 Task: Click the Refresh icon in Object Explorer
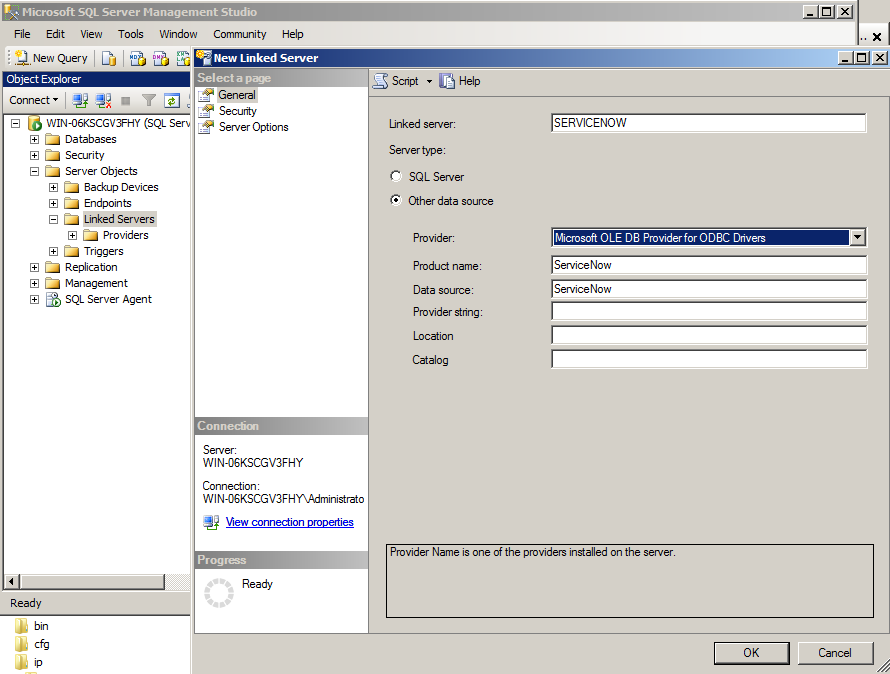click(171, 101)
